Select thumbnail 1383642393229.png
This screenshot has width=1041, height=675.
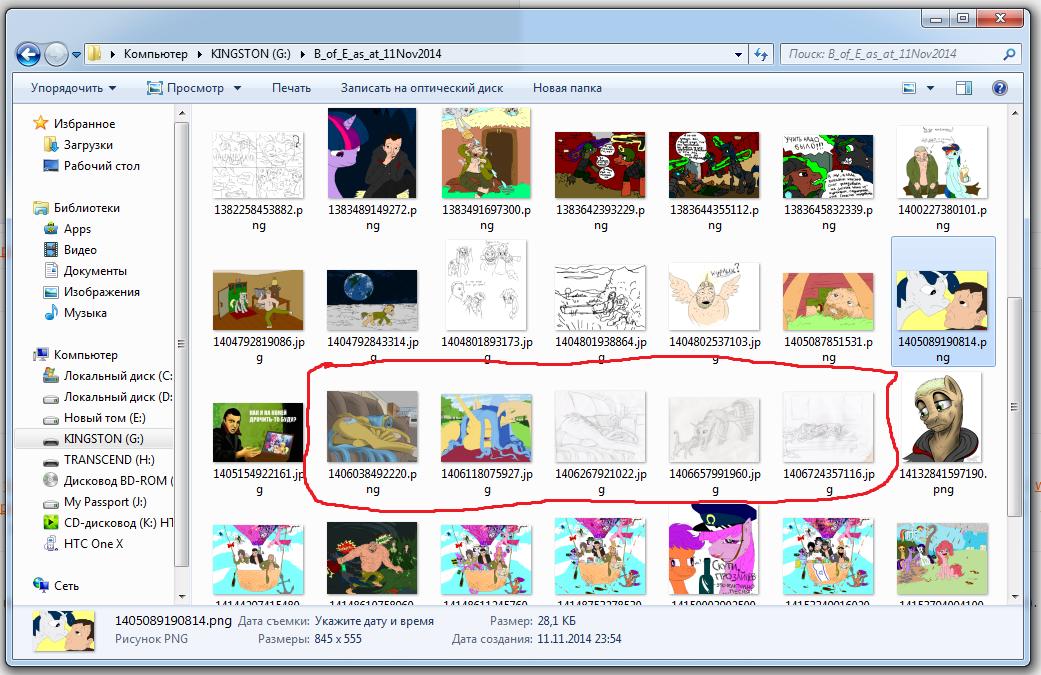click(x=600, y=165)
